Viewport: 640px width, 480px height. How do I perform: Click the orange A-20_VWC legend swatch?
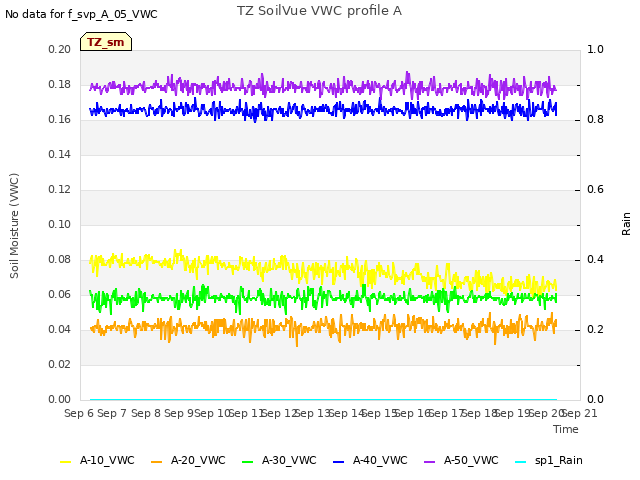coord(157,462)
